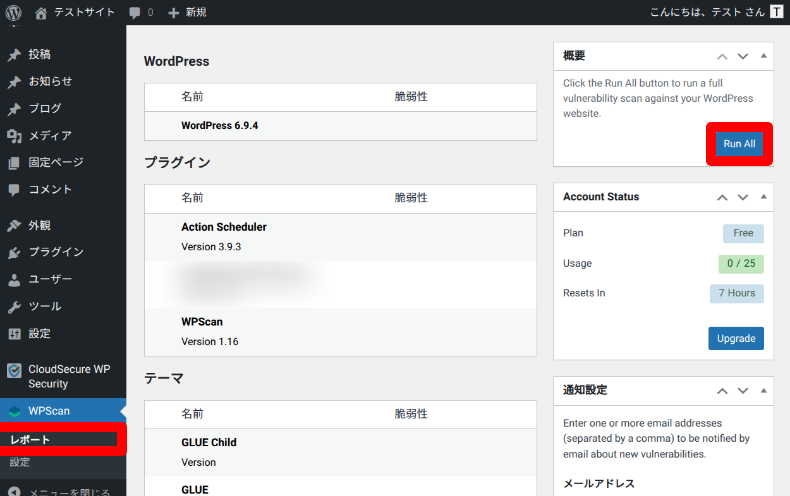Click the wrench icon beside ツール

pos(14,307)
